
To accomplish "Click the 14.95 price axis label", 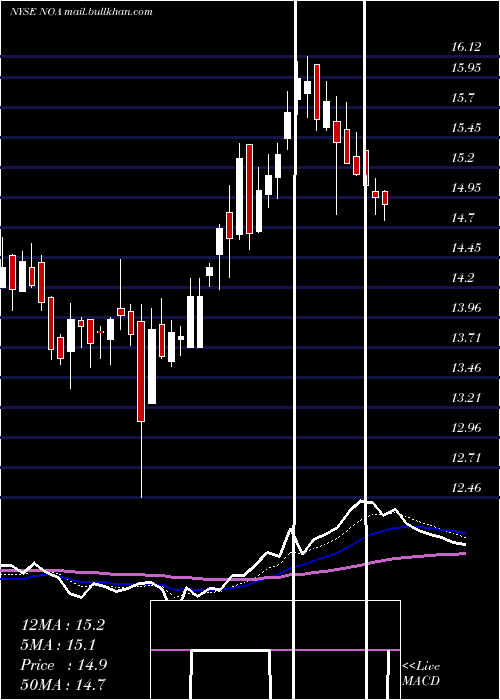I will click(466, 188).
